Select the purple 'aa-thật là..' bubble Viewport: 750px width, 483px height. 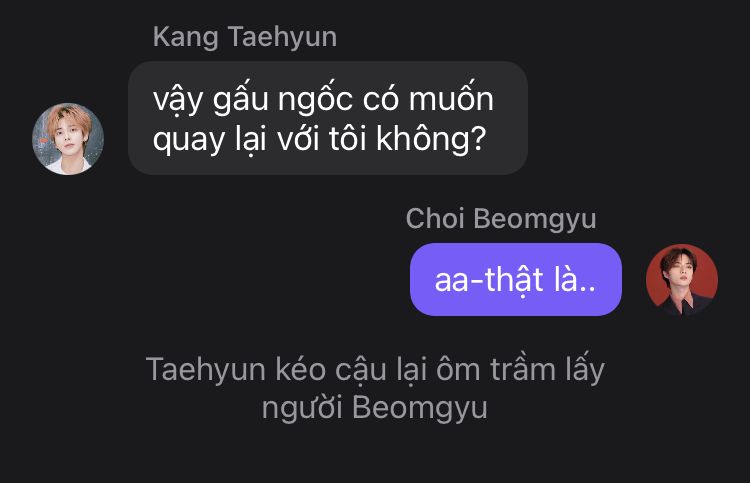coord(516,279)
